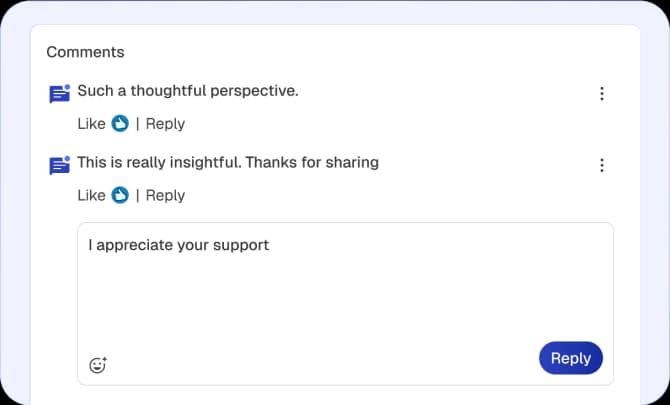The width and height of the screenshot is (670, 405).
Task: Click the thumbs-up icon under "This is really insightful"
Action: coord(120,195)
